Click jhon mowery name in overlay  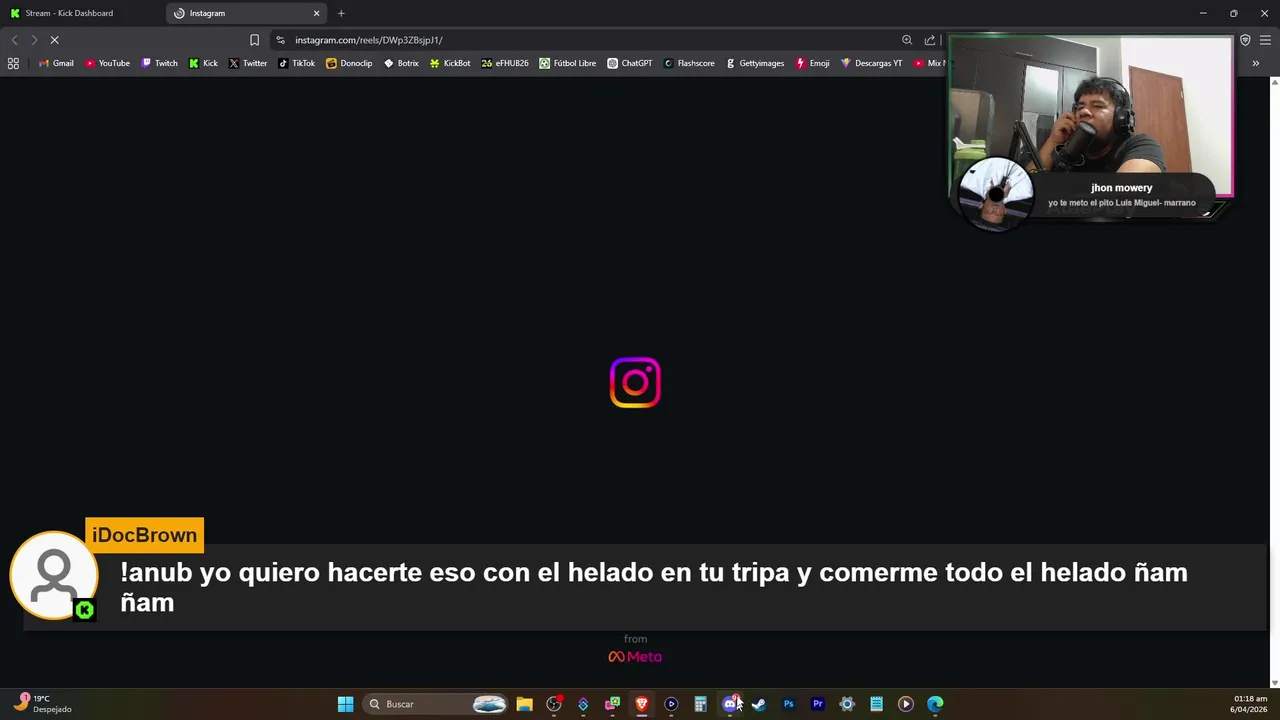click(x=1121, y=188)
